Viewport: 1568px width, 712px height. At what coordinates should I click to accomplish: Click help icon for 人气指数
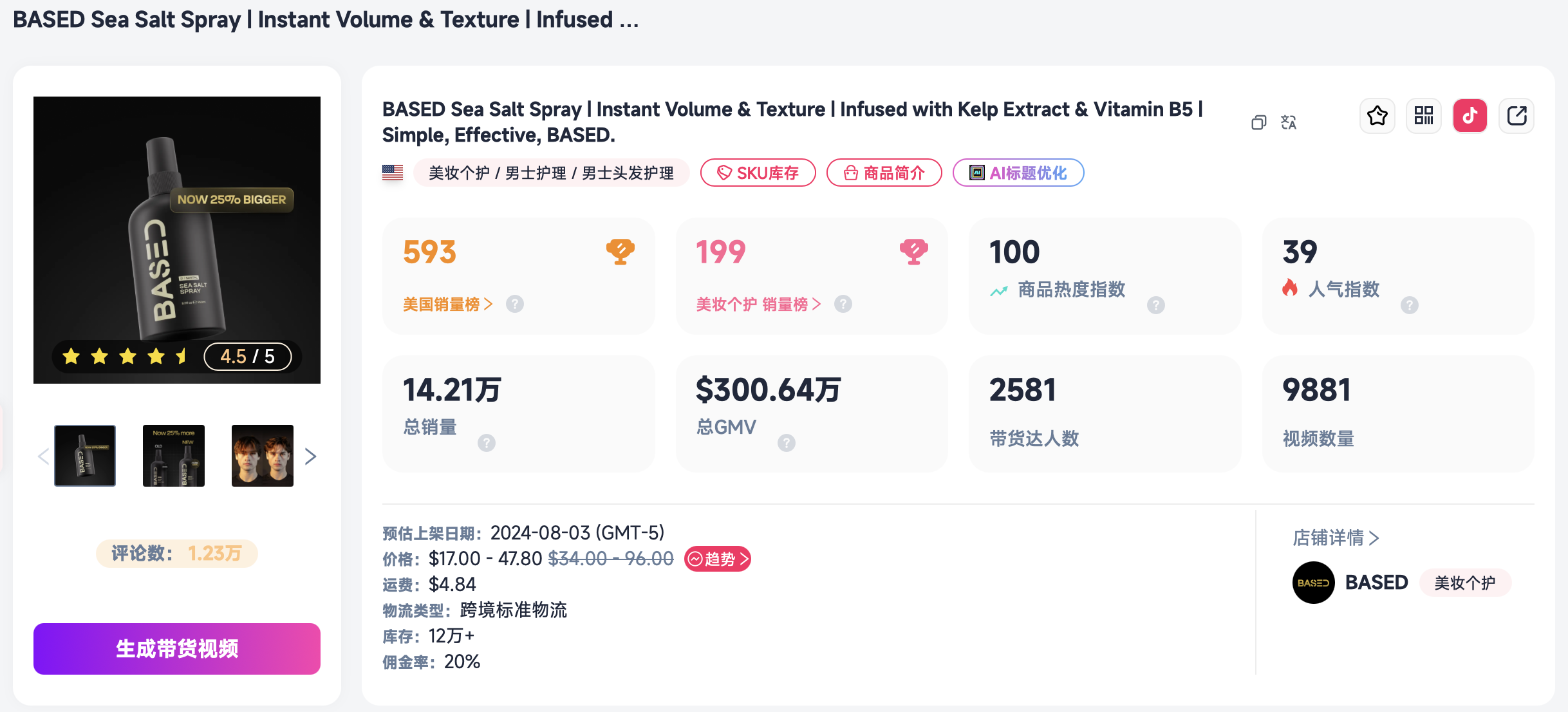(1410, 305)
